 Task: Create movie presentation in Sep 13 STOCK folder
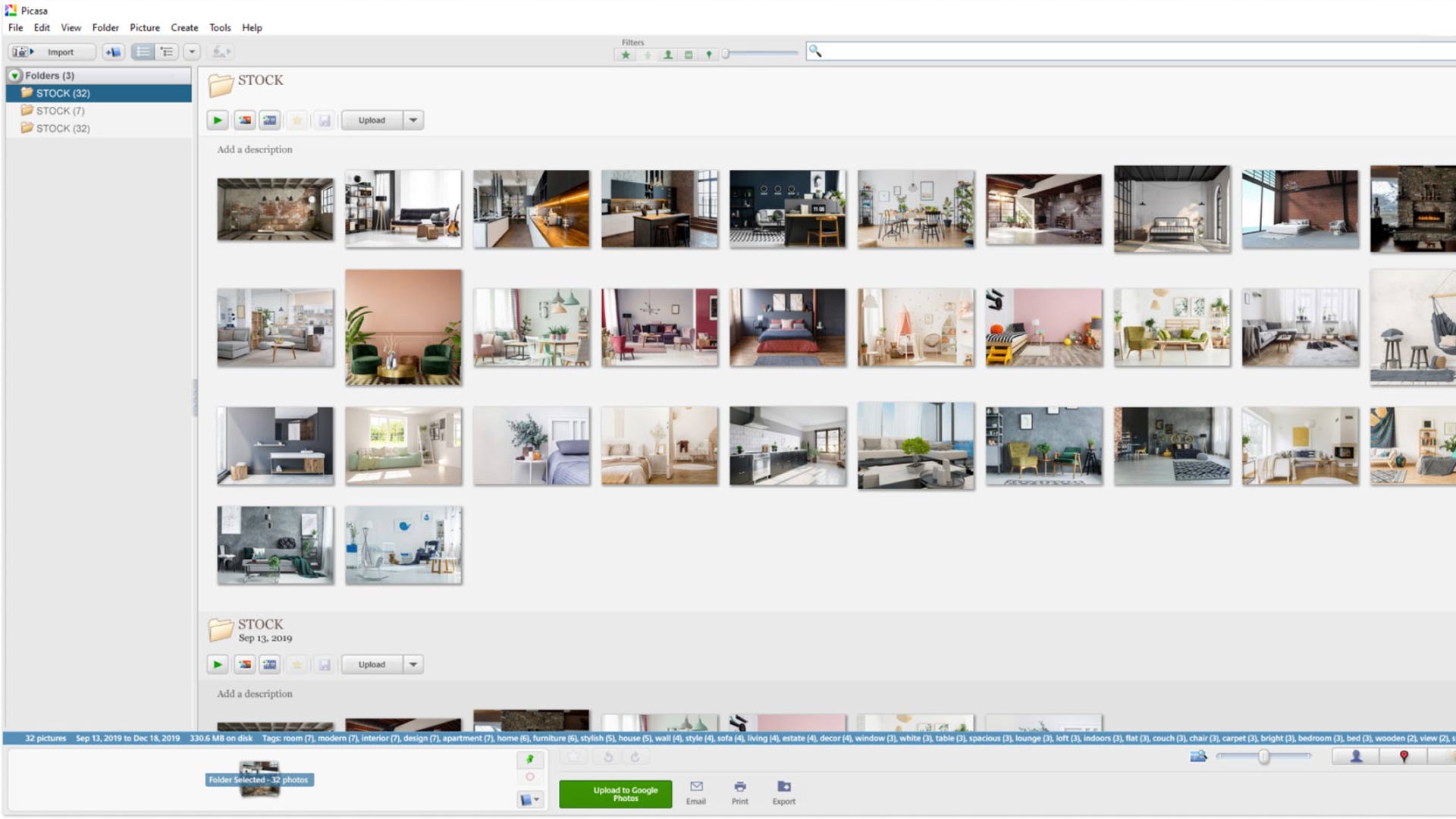coord(270,664)
